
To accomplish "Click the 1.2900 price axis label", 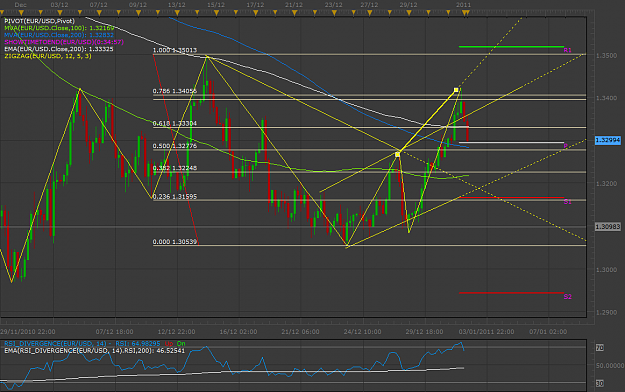I will coord(606,313).
